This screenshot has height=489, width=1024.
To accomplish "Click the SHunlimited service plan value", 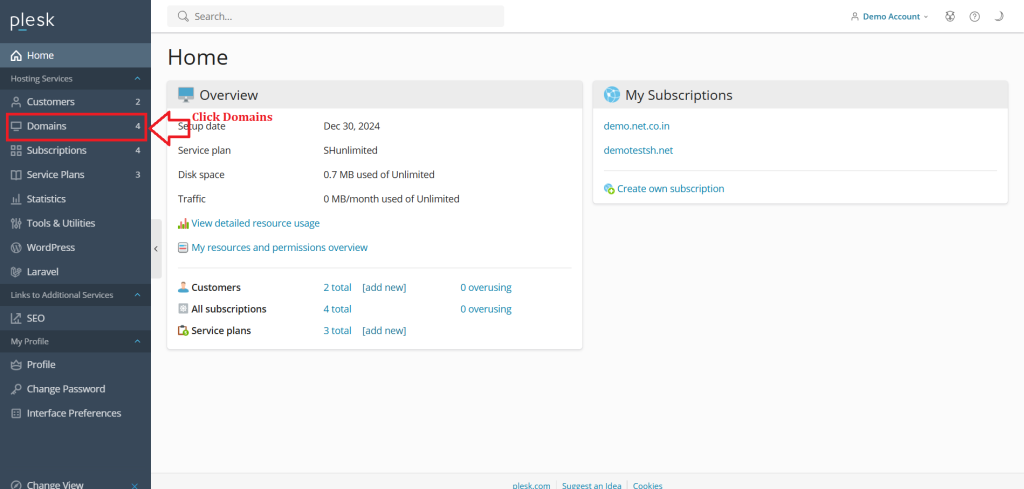I will tap(351, 150).
